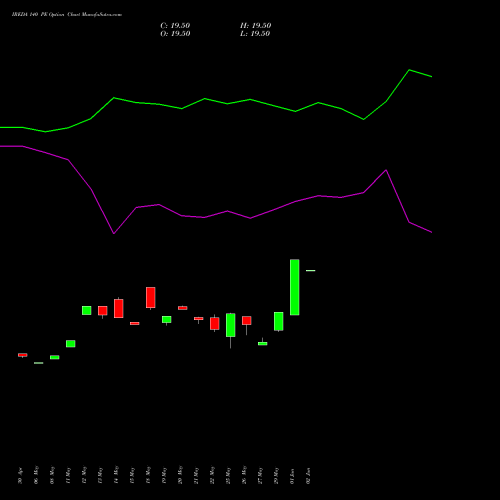Click the purple line's peak before its final drop

[x=386, y=170]
